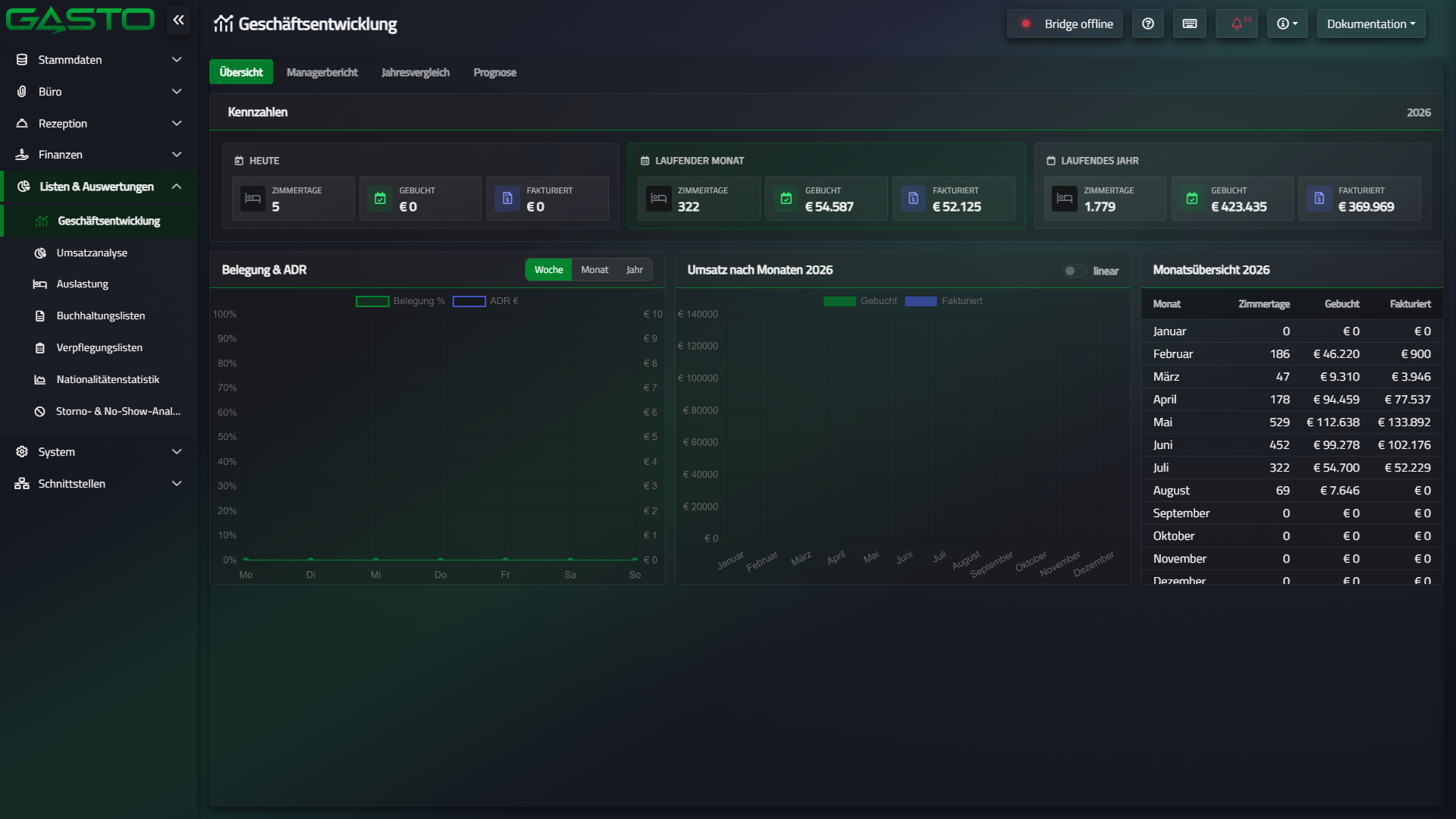The height and width of the screenshot is (819, 1456).
Task: Click the Mai row in Monatsübersicht
Action: tap(1291, 422)
